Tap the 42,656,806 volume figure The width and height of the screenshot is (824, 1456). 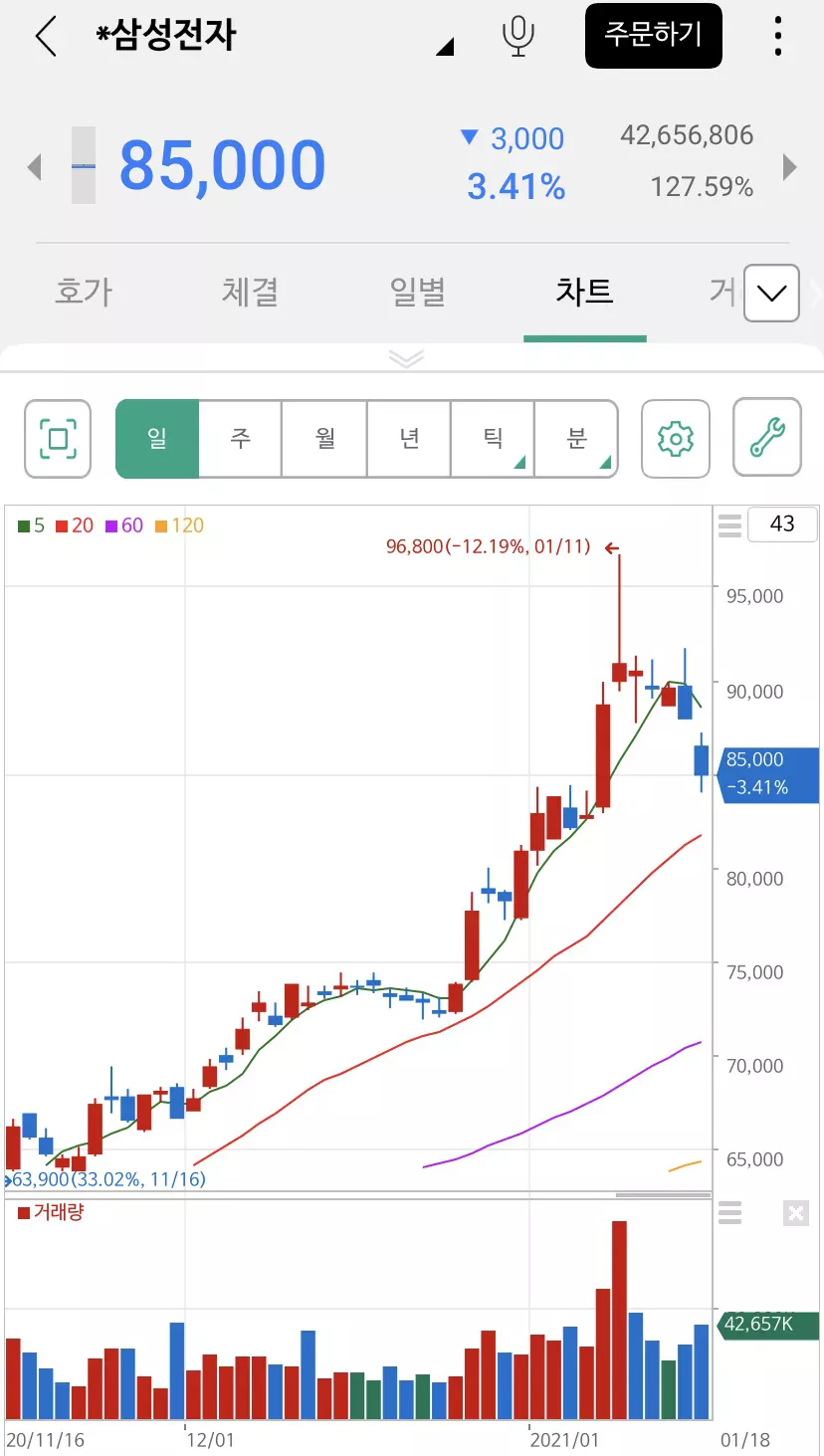pyautogui.click(x=687, y=135)
